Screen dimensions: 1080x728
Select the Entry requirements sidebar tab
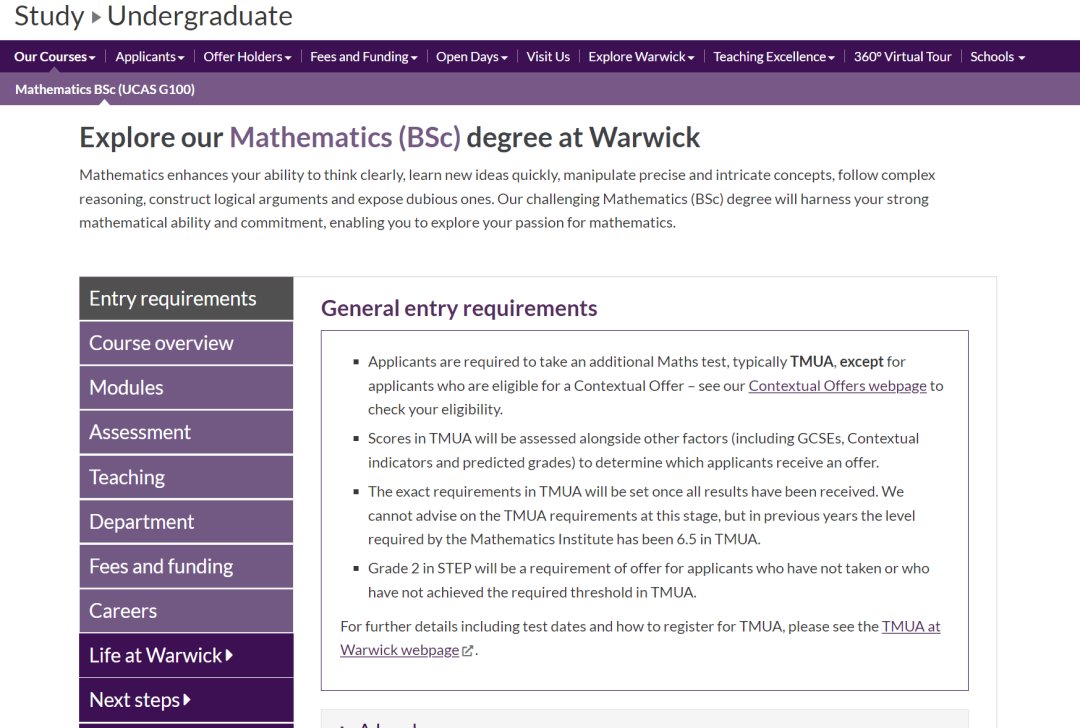[x=186, y=299]
